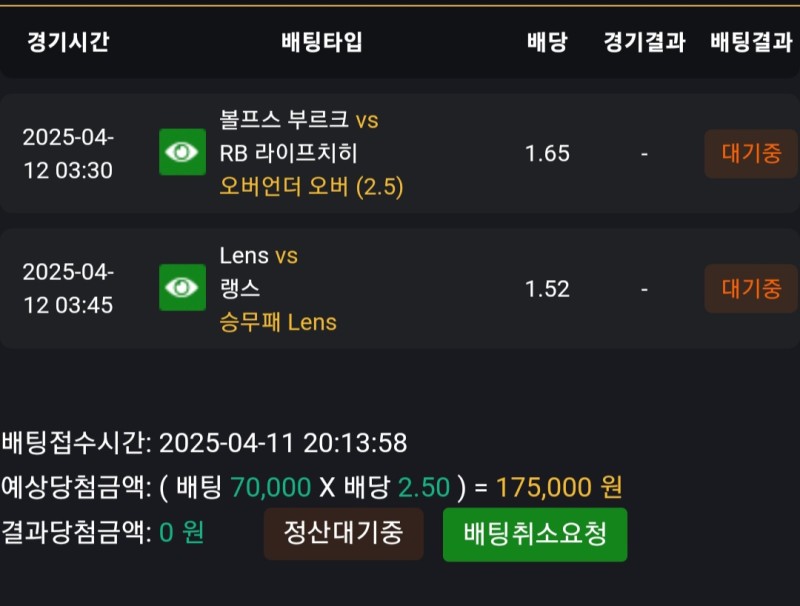Click the green eye icon for the Lens match
Screen dimensions: 800x606
(182, 288)
